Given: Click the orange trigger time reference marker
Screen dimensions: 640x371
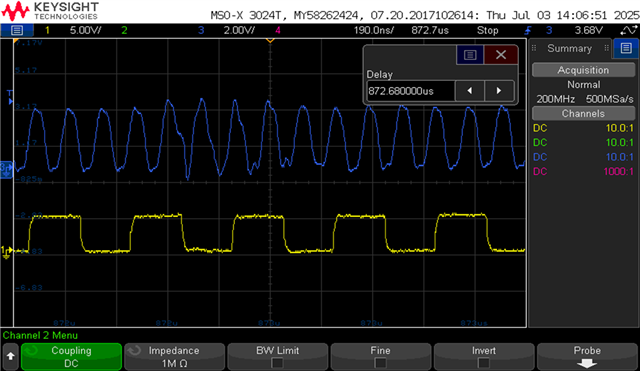Looking at the screenshot, I should coord(270,40).
